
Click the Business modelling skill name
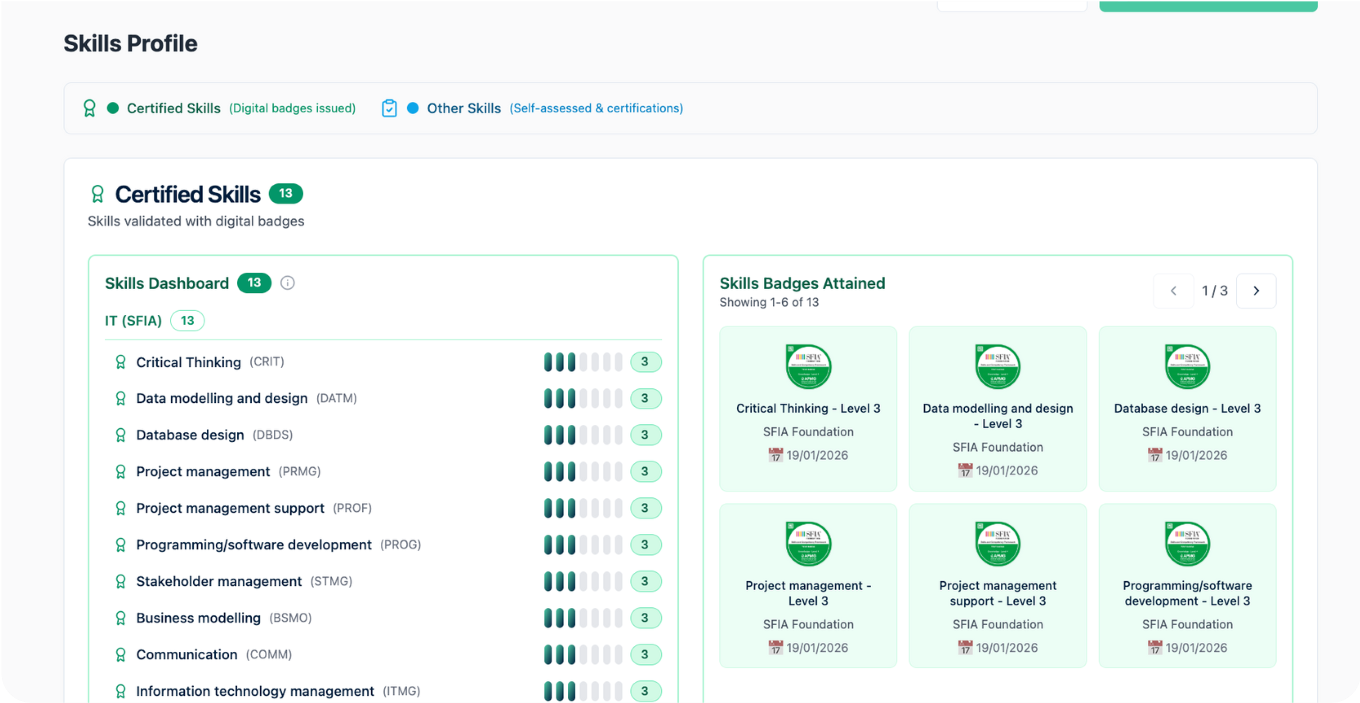click(199, 618)
